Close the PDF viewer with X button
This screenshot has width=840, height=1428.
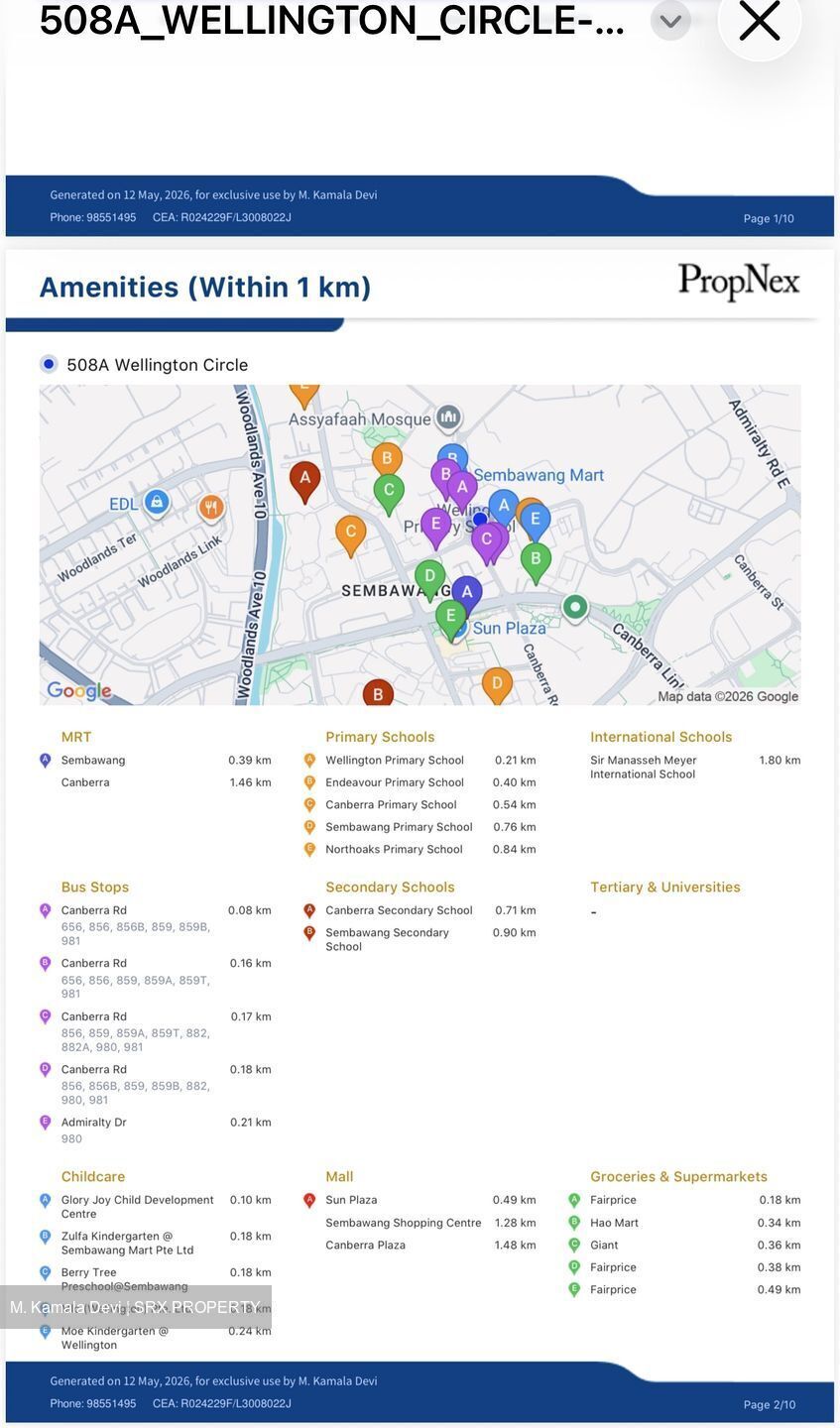pyautogui.click(x=760, y=21)
